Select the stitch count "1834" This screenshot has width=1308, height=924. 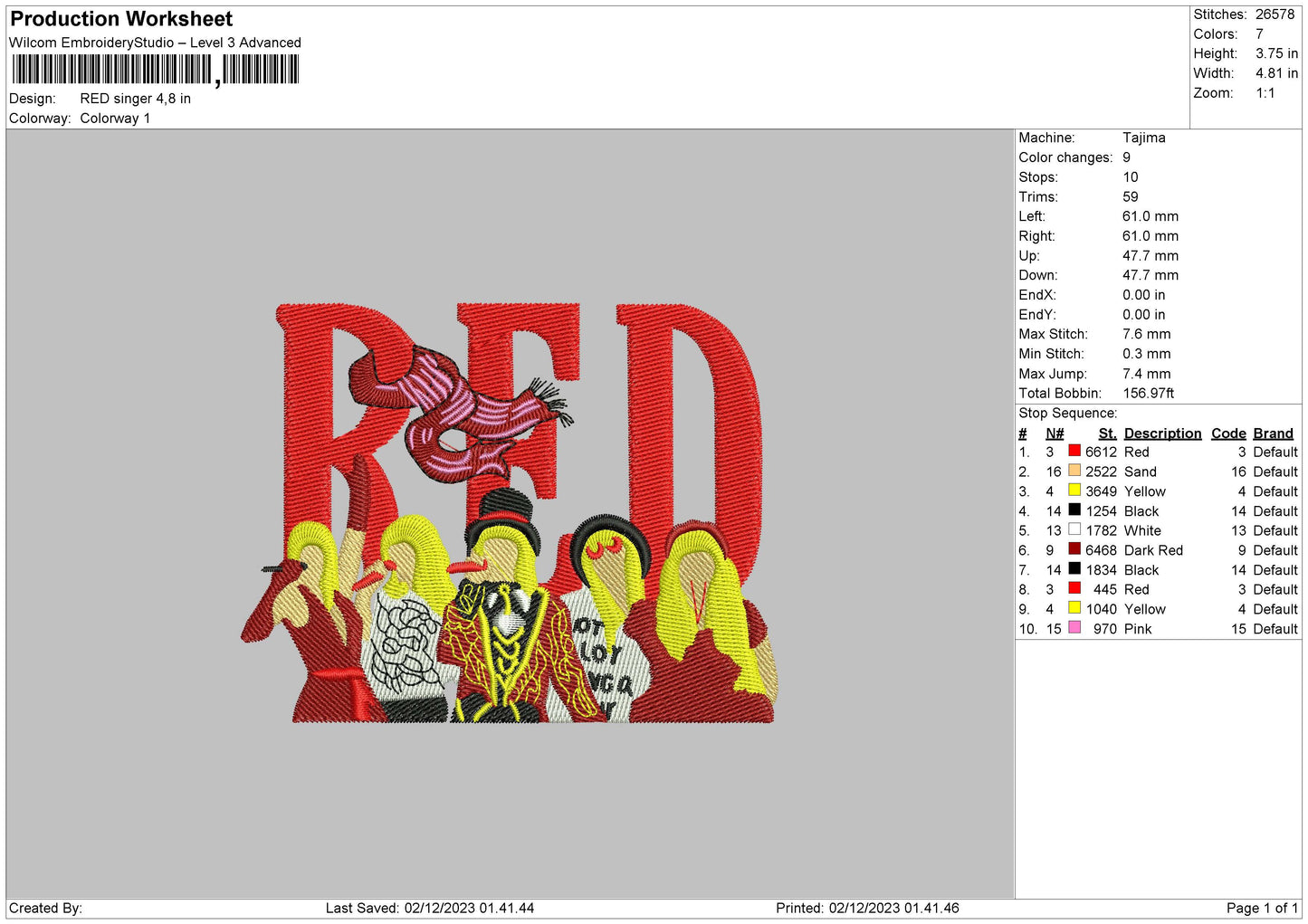[x=1102, y=570]
